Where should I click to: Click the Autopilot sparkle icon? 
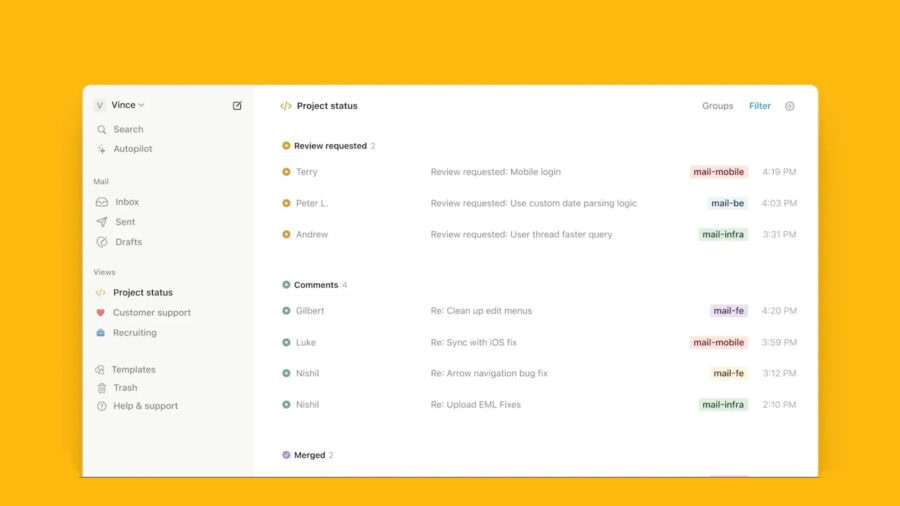102,149
